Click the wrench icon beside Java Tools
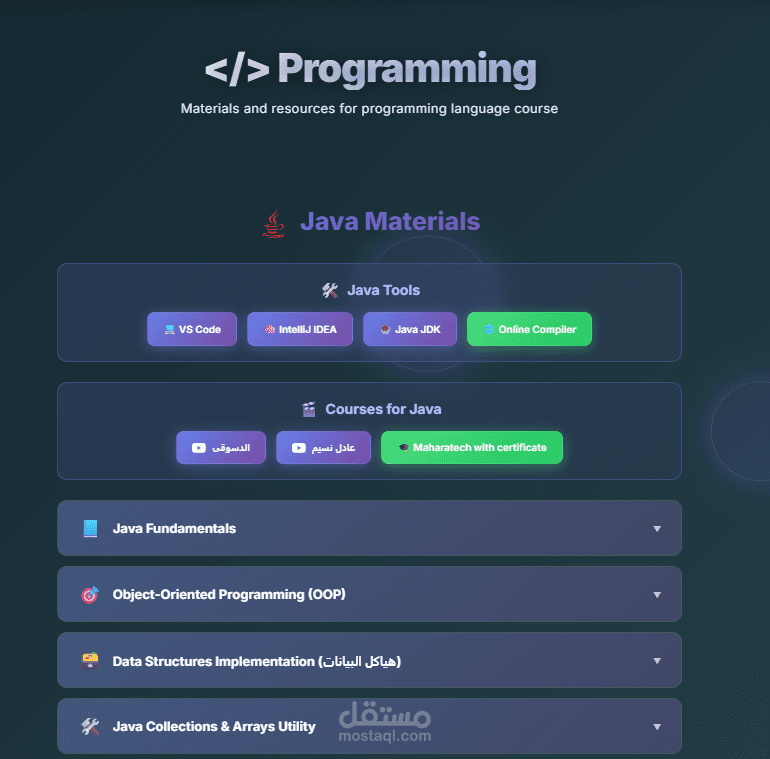This screenshot has width=770, height=759. [330, 290]
